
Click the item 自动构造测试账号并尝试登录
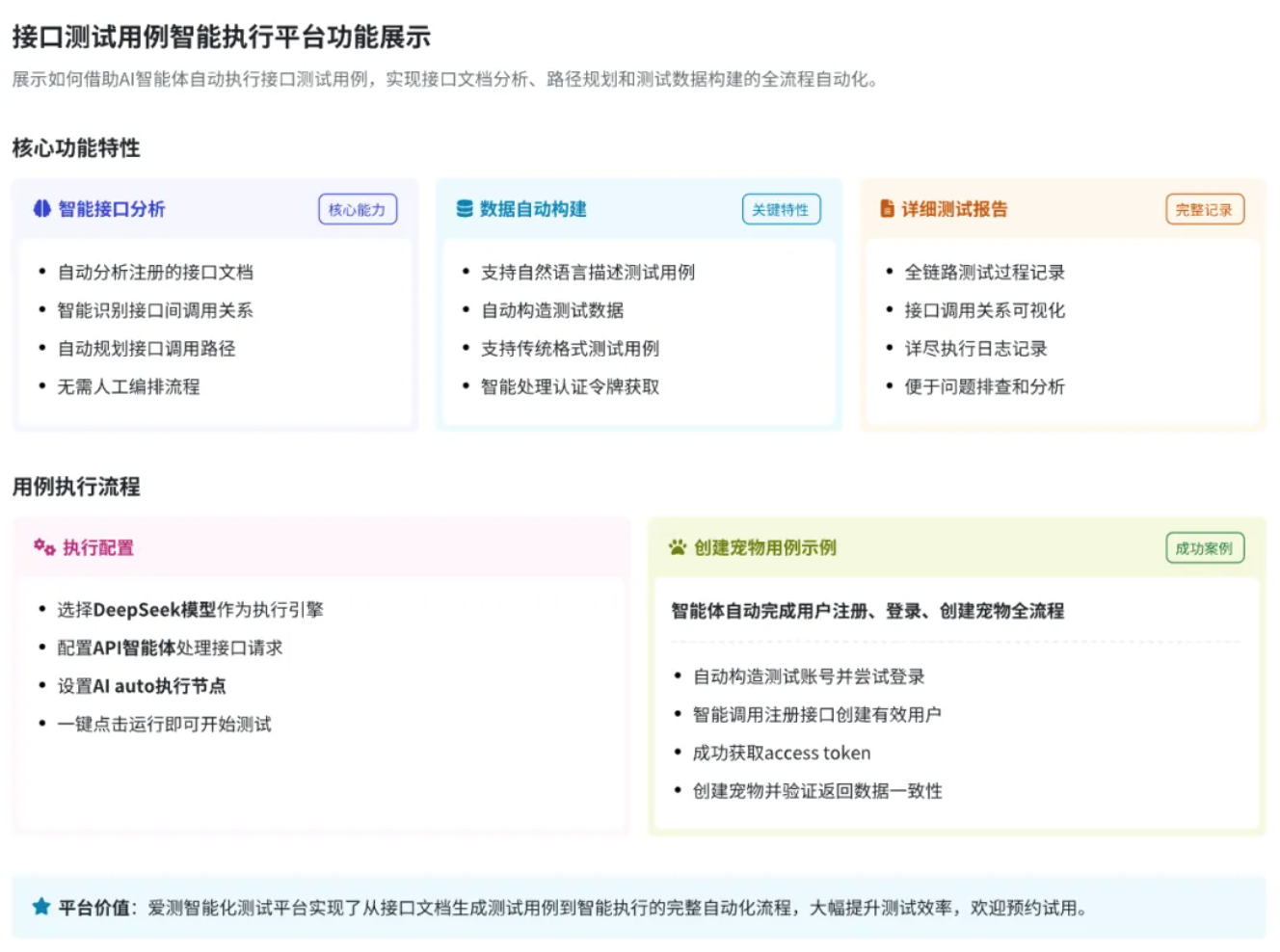(809, 676)
